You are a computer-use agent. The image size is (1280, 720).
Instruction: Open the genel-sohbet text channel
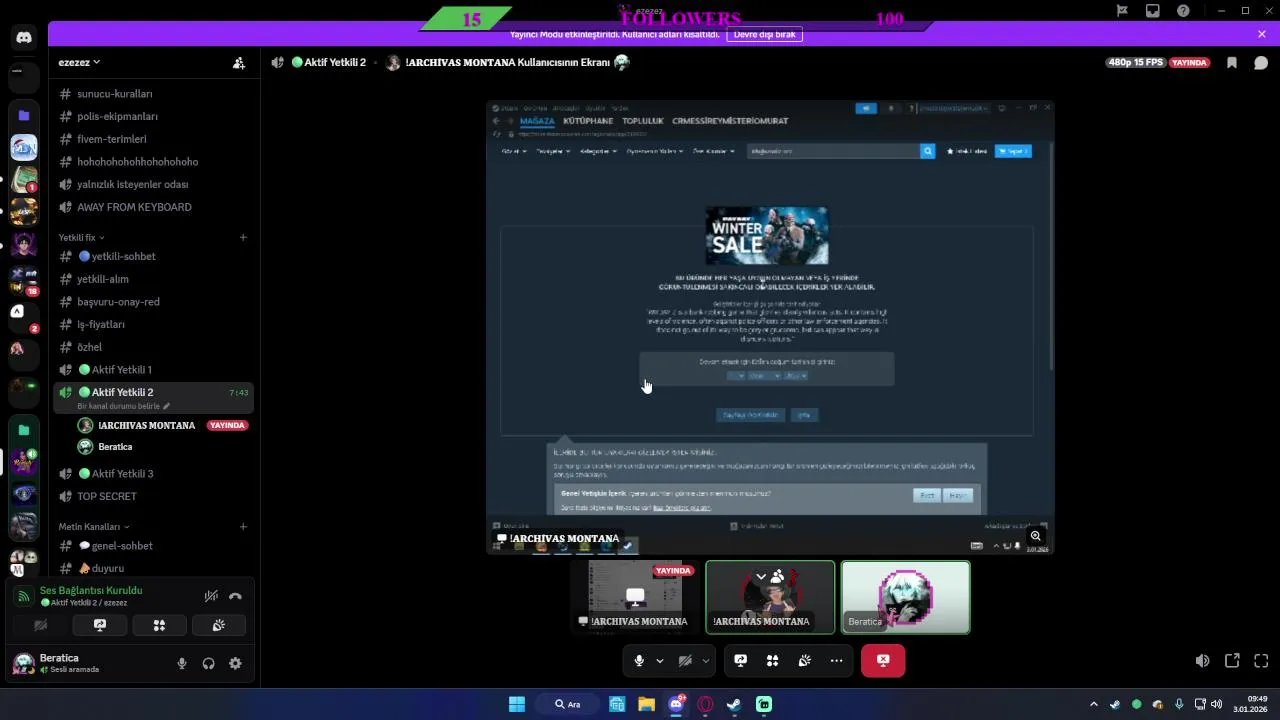[153, 546]
